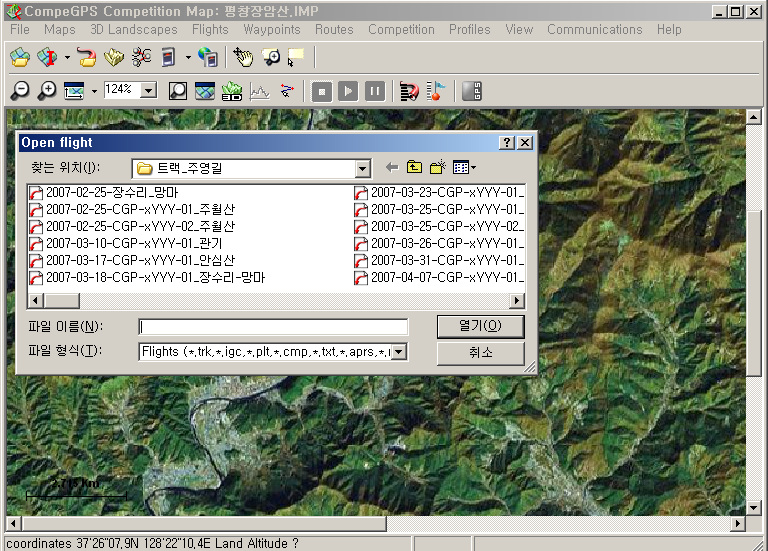Click the map window view icon
768x551 pixels.
[x=205, y=91]
